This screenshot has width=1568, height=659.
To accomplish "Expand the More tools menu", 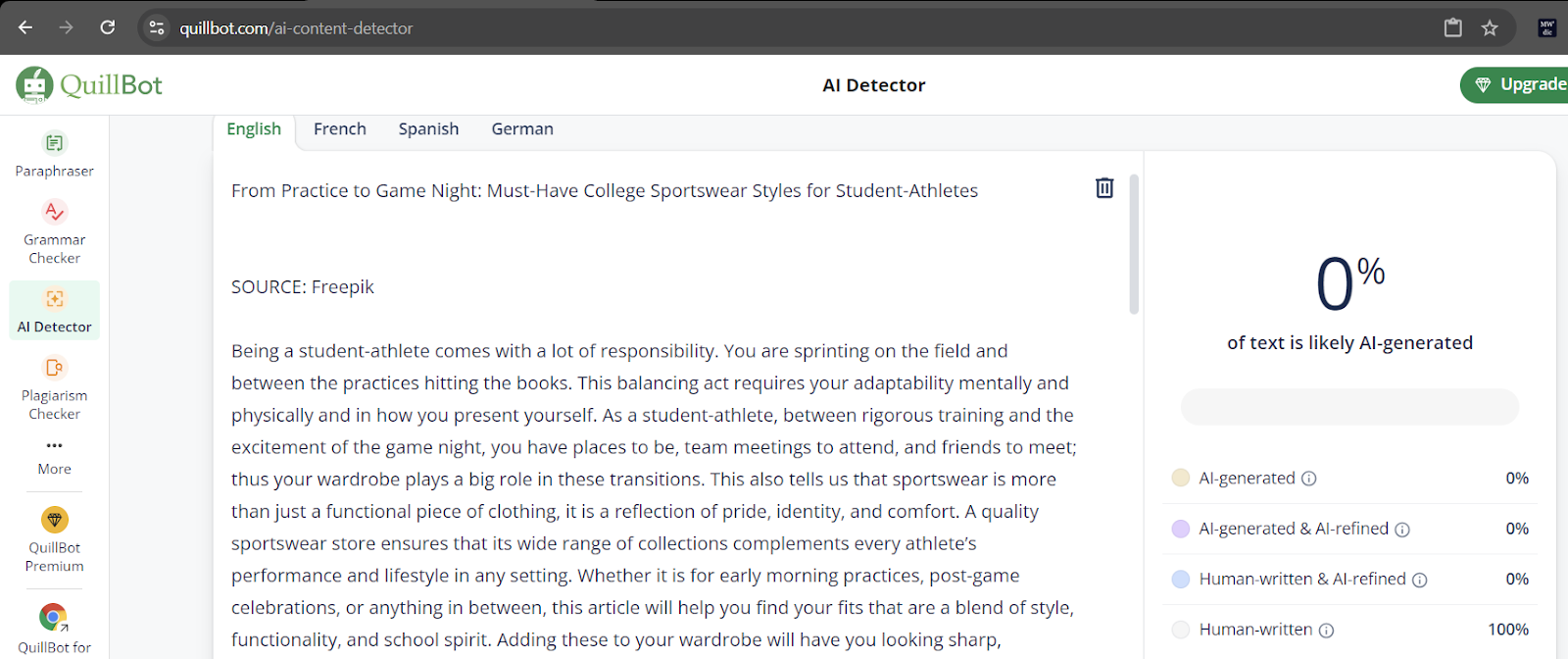I will click(x=55, y=458).
